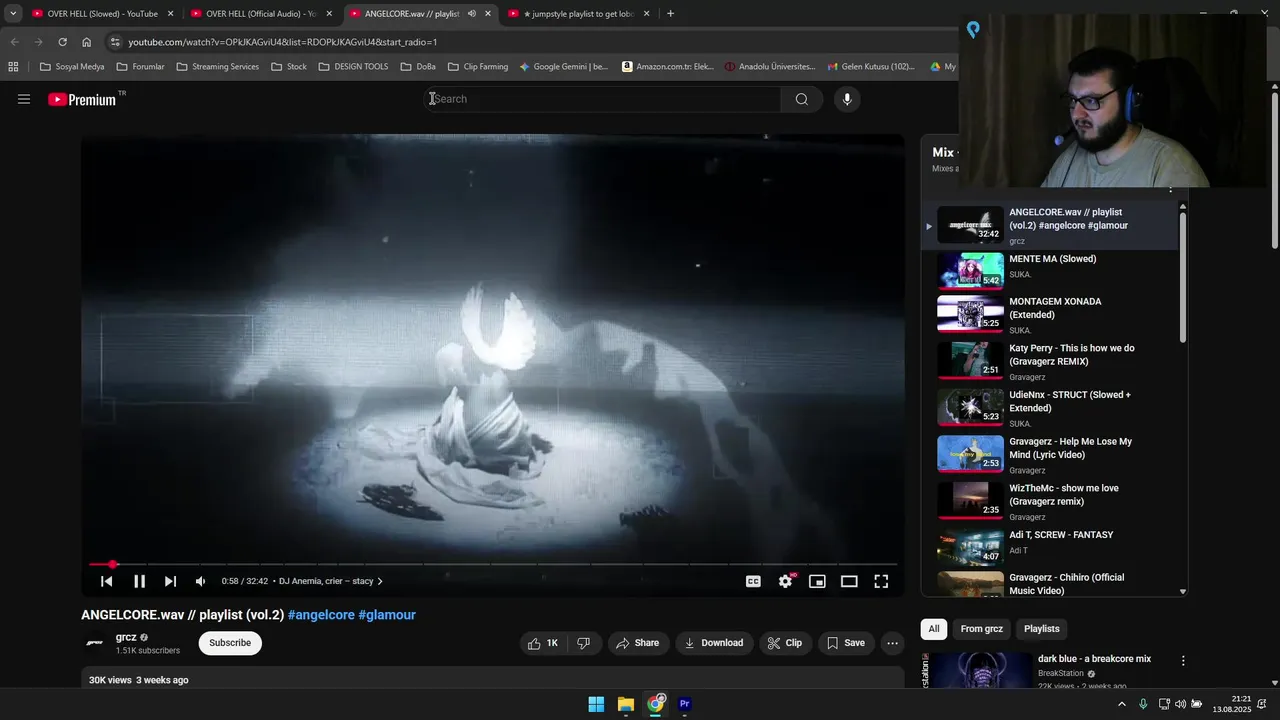Go to YouTube Premium home logo

click(x=84, y=99)
